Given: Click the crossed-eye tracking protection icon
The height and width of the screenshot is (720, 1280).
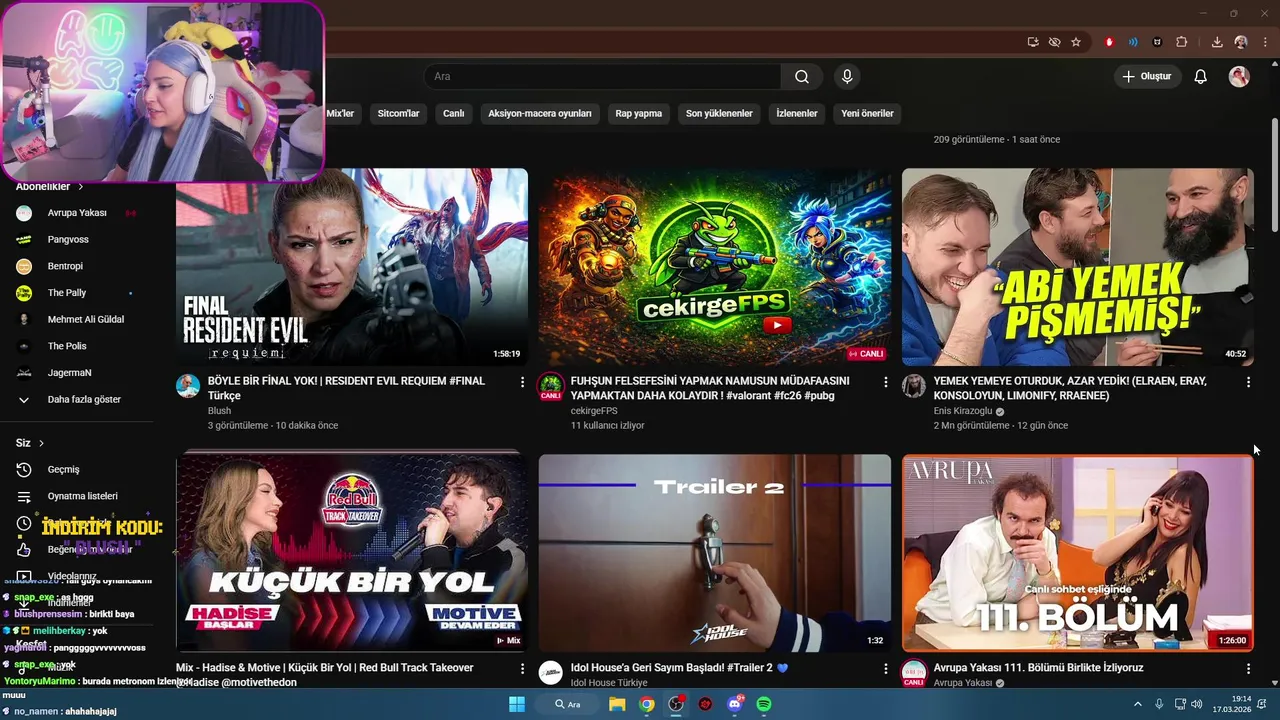Looking at the screenshot, I should coord(1054,42).
